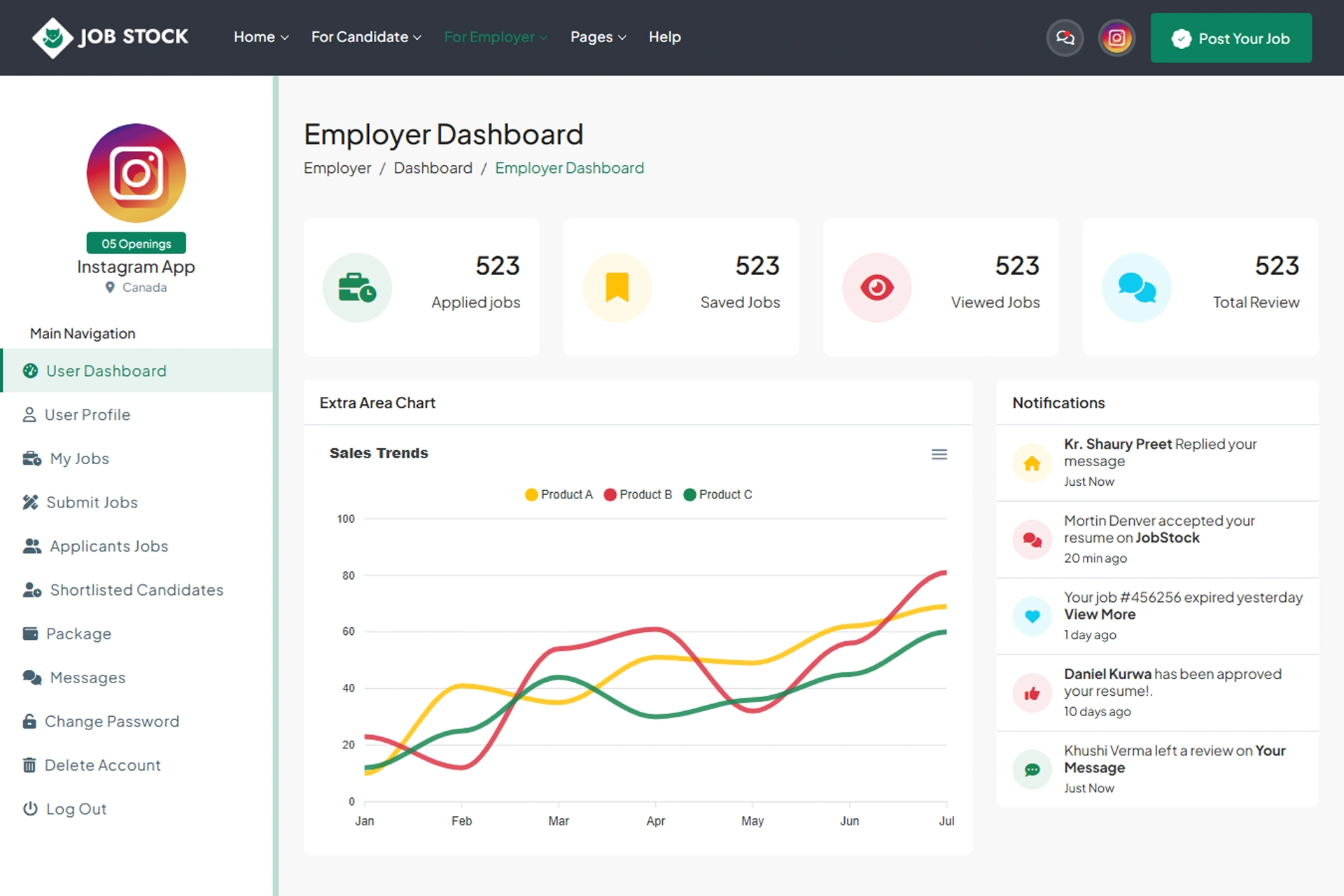Open Messages in the sidebar
Screen dimensions: 1344x896
(136, 678)
